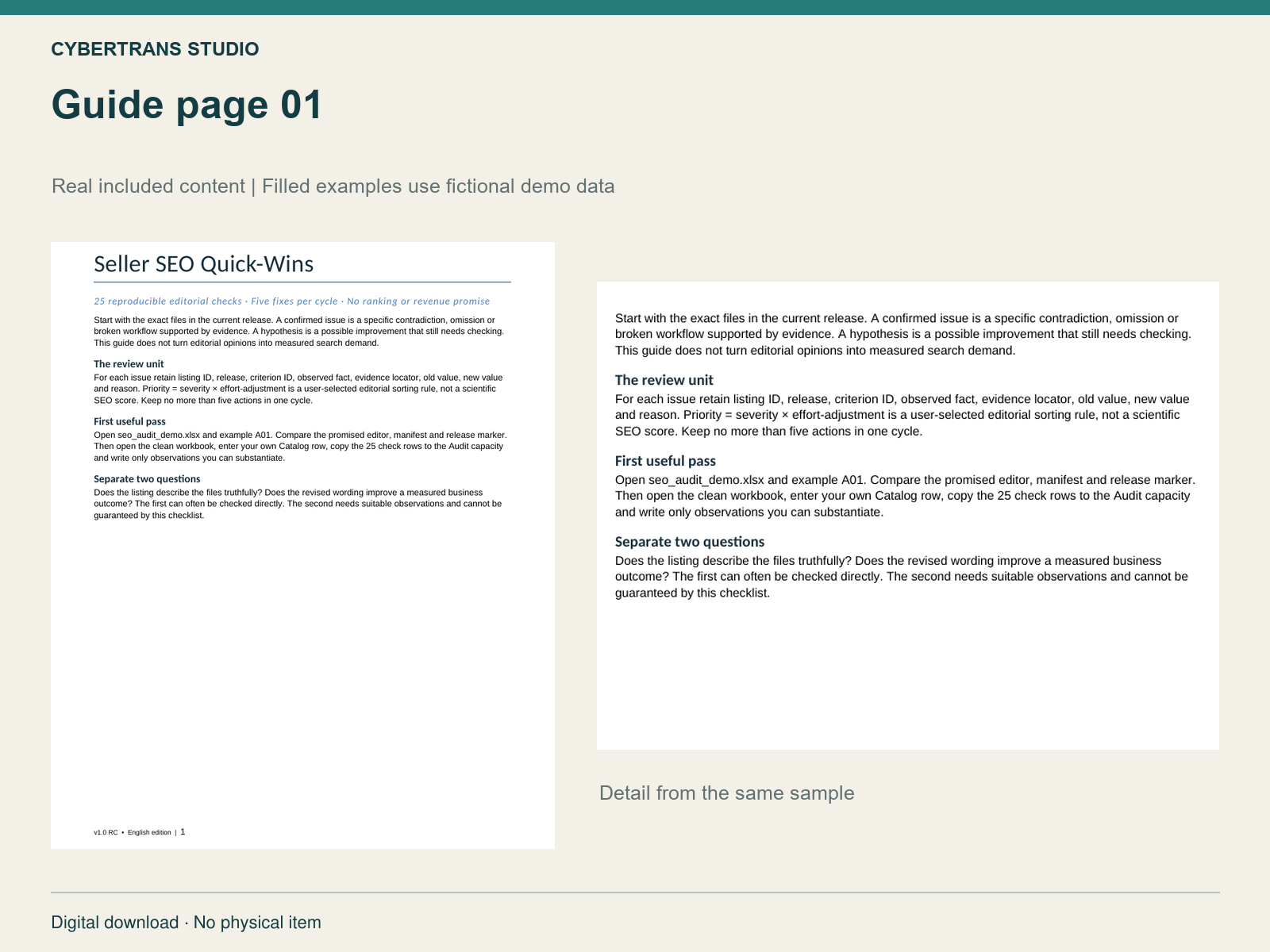Click the 'Seller SEO Quick-Wins' document title
1270x952 pixels.
204,264
